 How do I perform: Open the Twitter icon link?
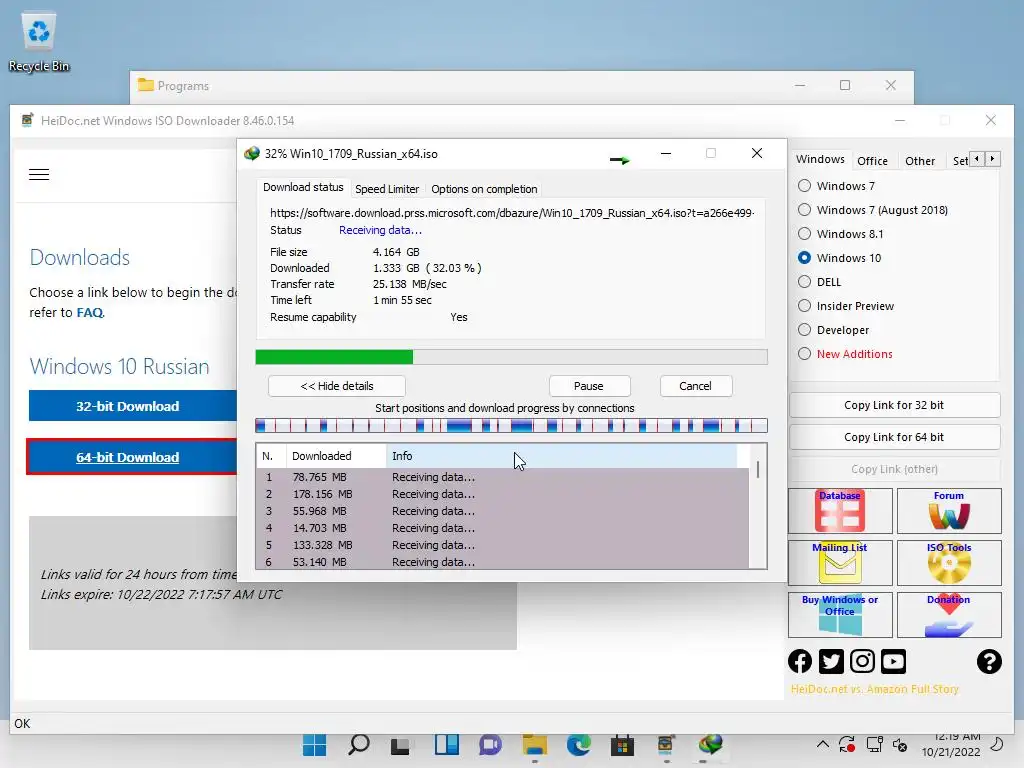[x=831, y=662]
